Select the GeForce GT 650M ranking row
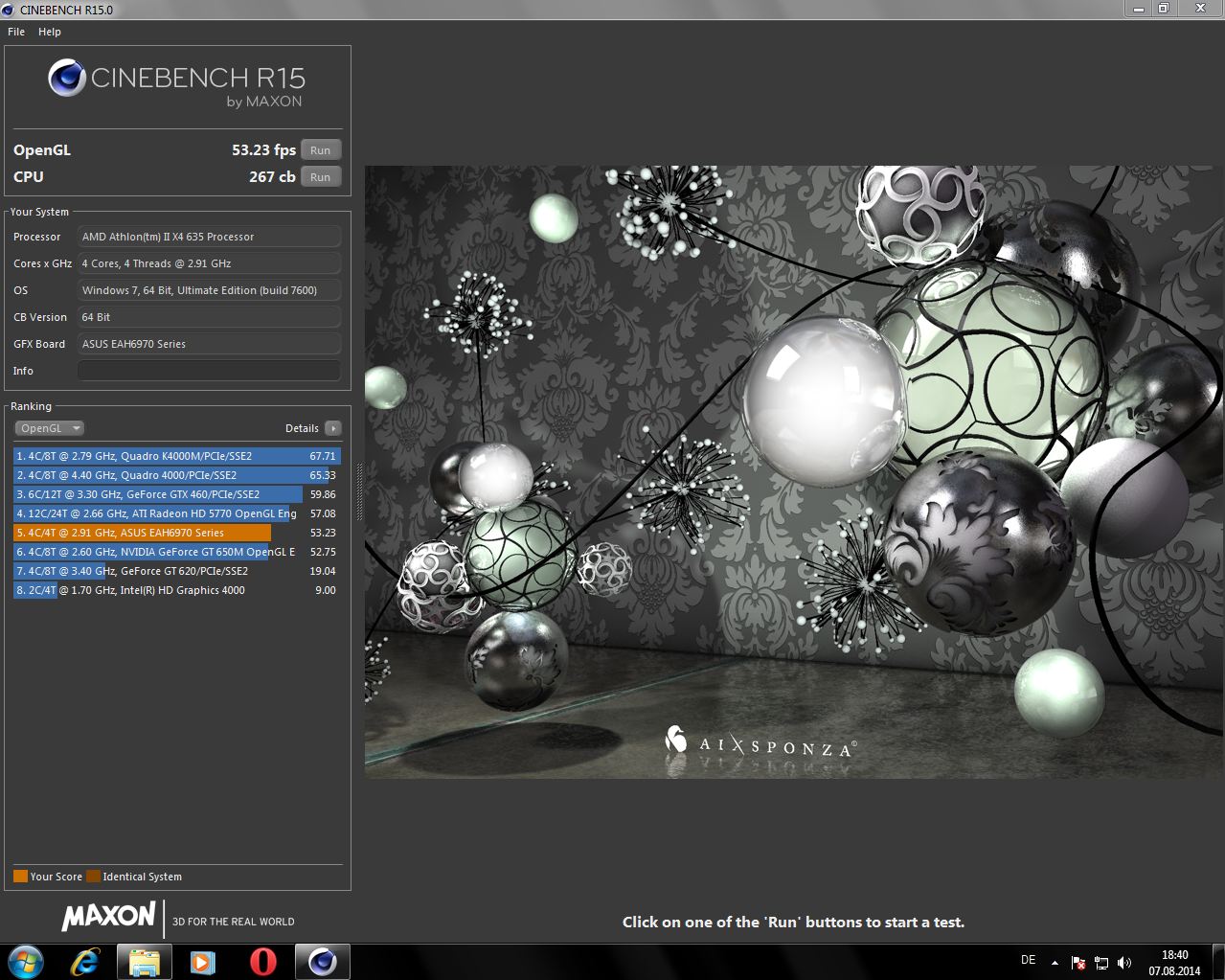1225x980 pixels. click(x=177, y=552)
